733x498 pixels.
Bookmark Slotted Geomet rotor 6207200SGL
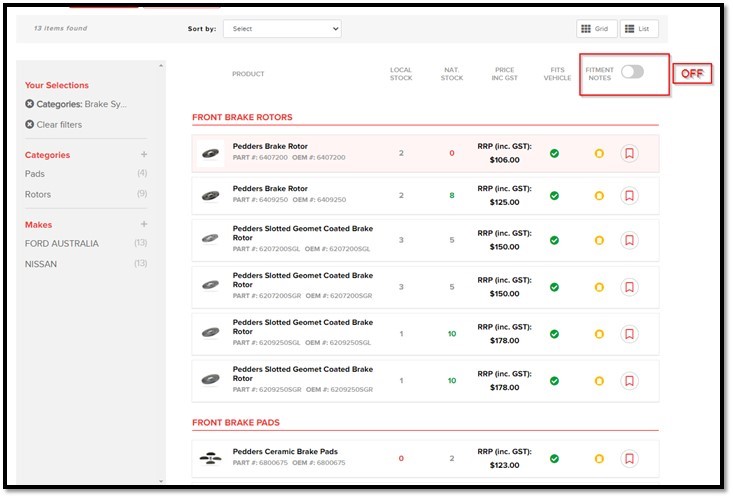click(x=629, y=240)
